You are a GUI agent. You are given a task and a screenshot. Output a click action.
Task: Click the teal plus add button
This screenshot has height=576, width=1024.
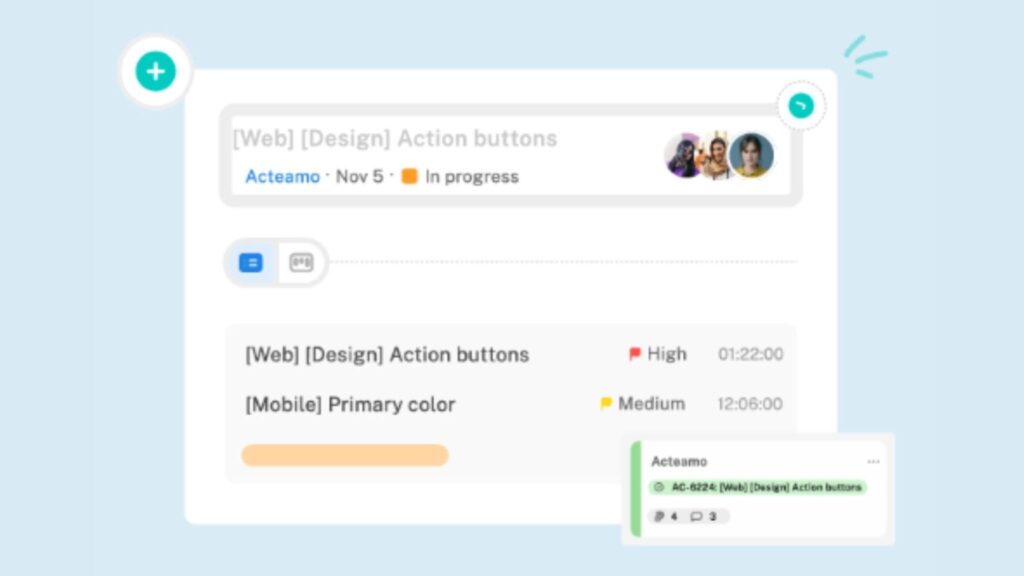coord(155,71)
